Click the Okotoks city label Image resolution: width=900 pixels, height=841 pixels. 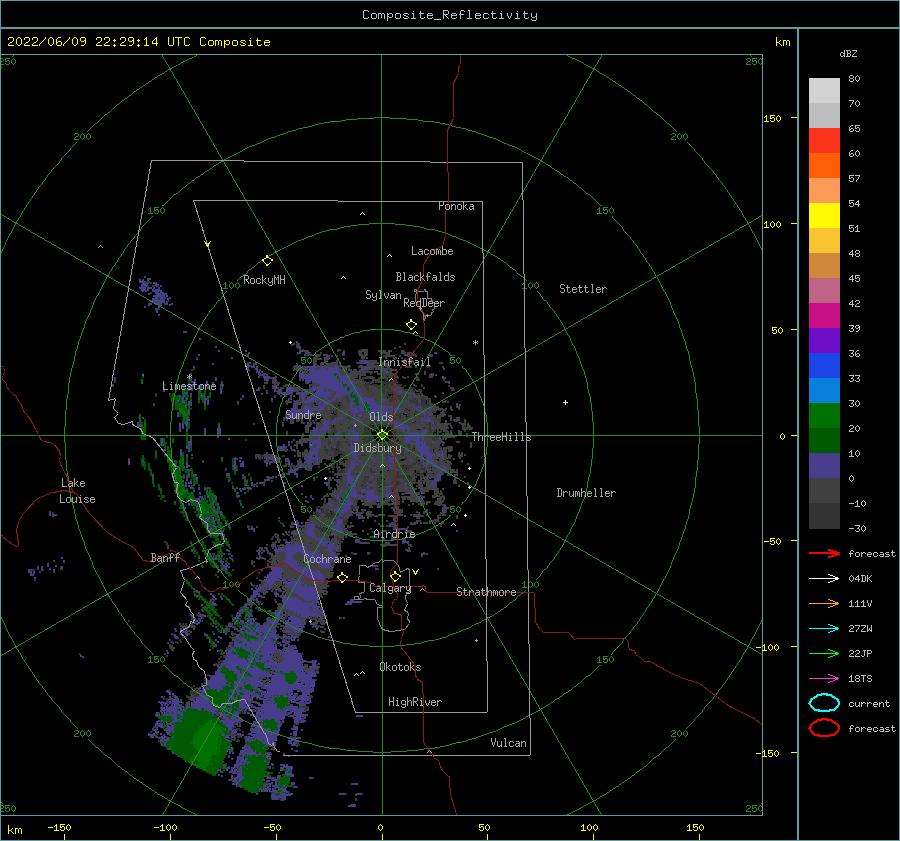click(x=400, y=667)
